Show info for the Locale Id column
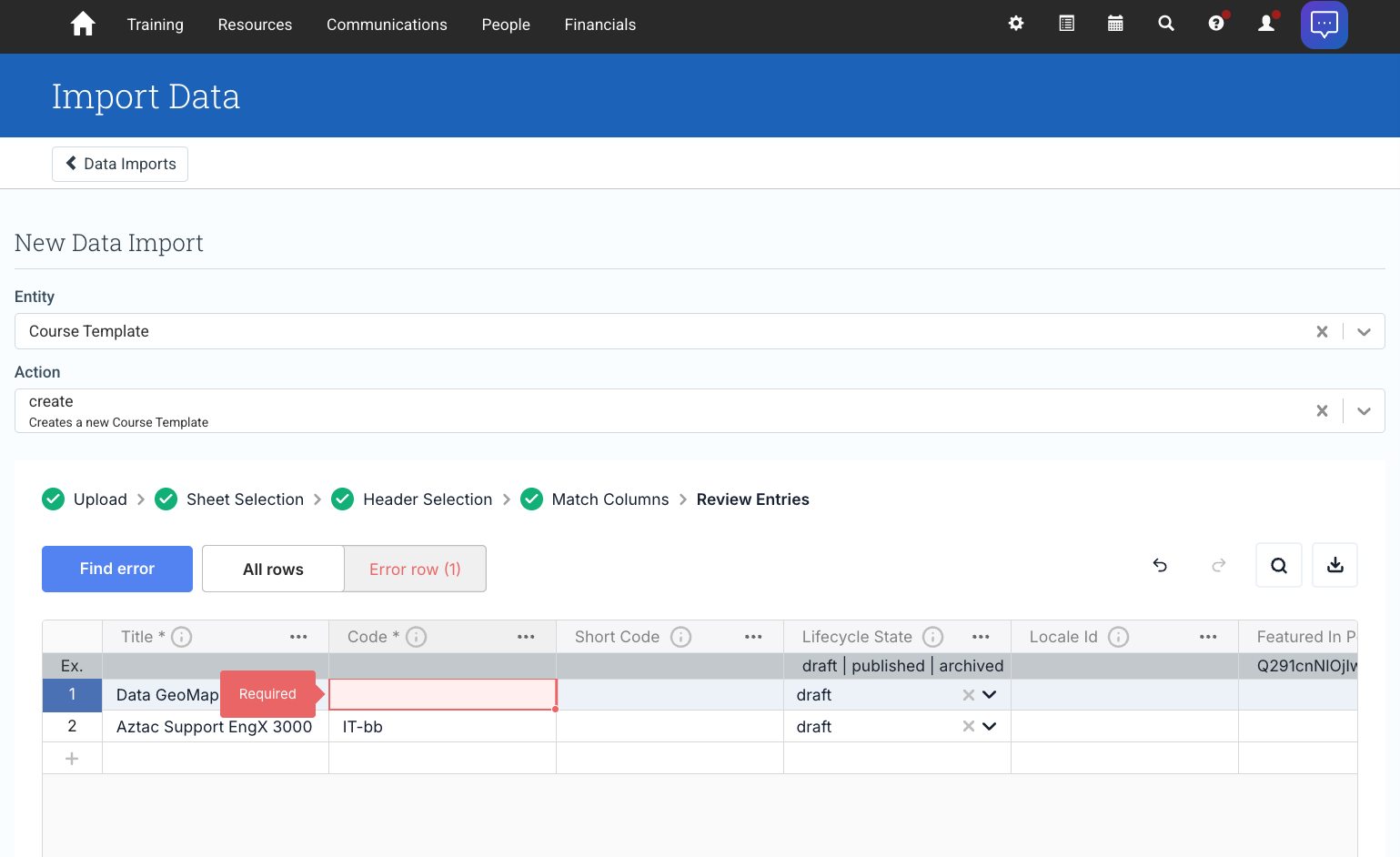 coord(1119,637)
